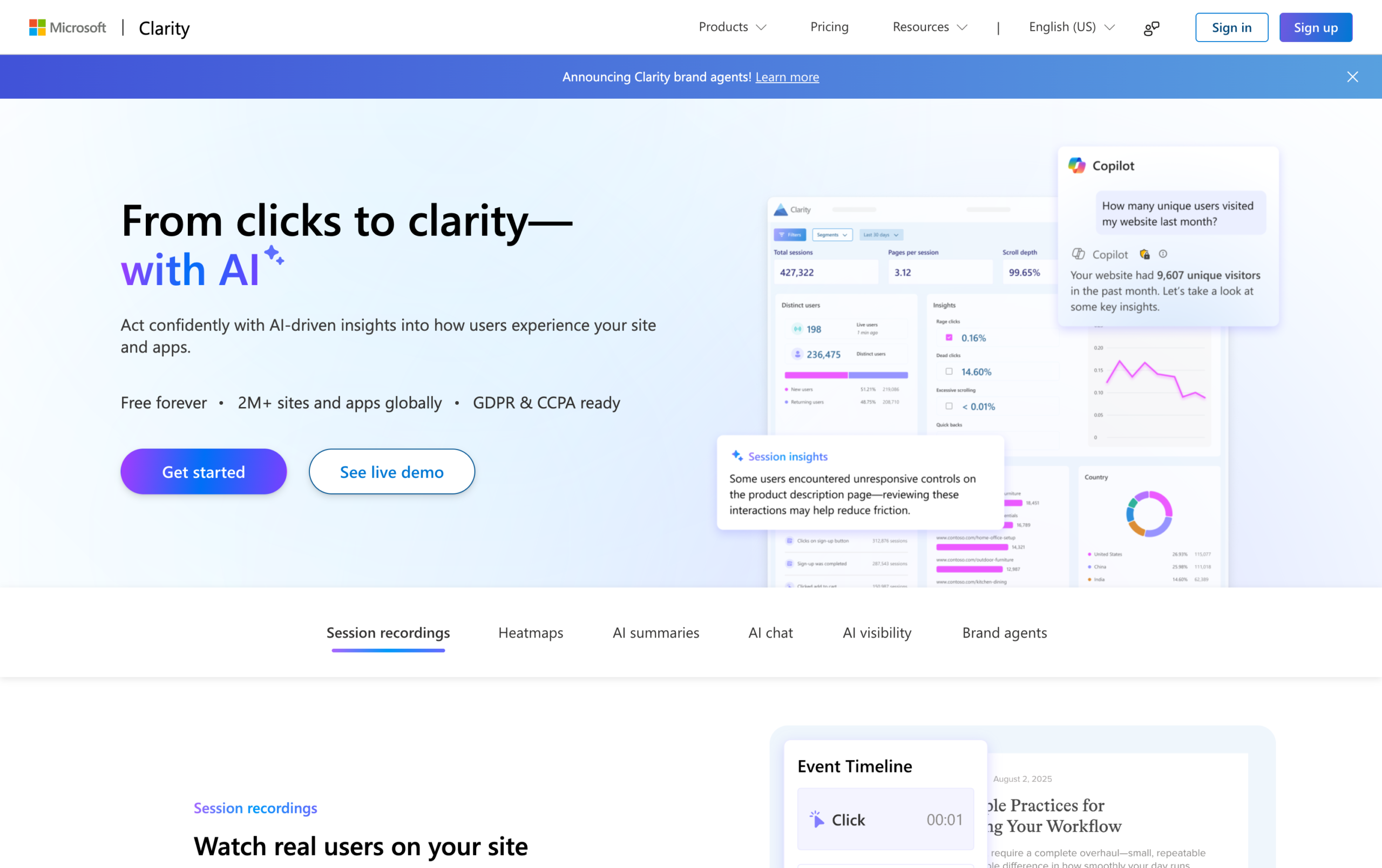Toggle the Excessive scrolling checkbox

click(x=949, y=405)
